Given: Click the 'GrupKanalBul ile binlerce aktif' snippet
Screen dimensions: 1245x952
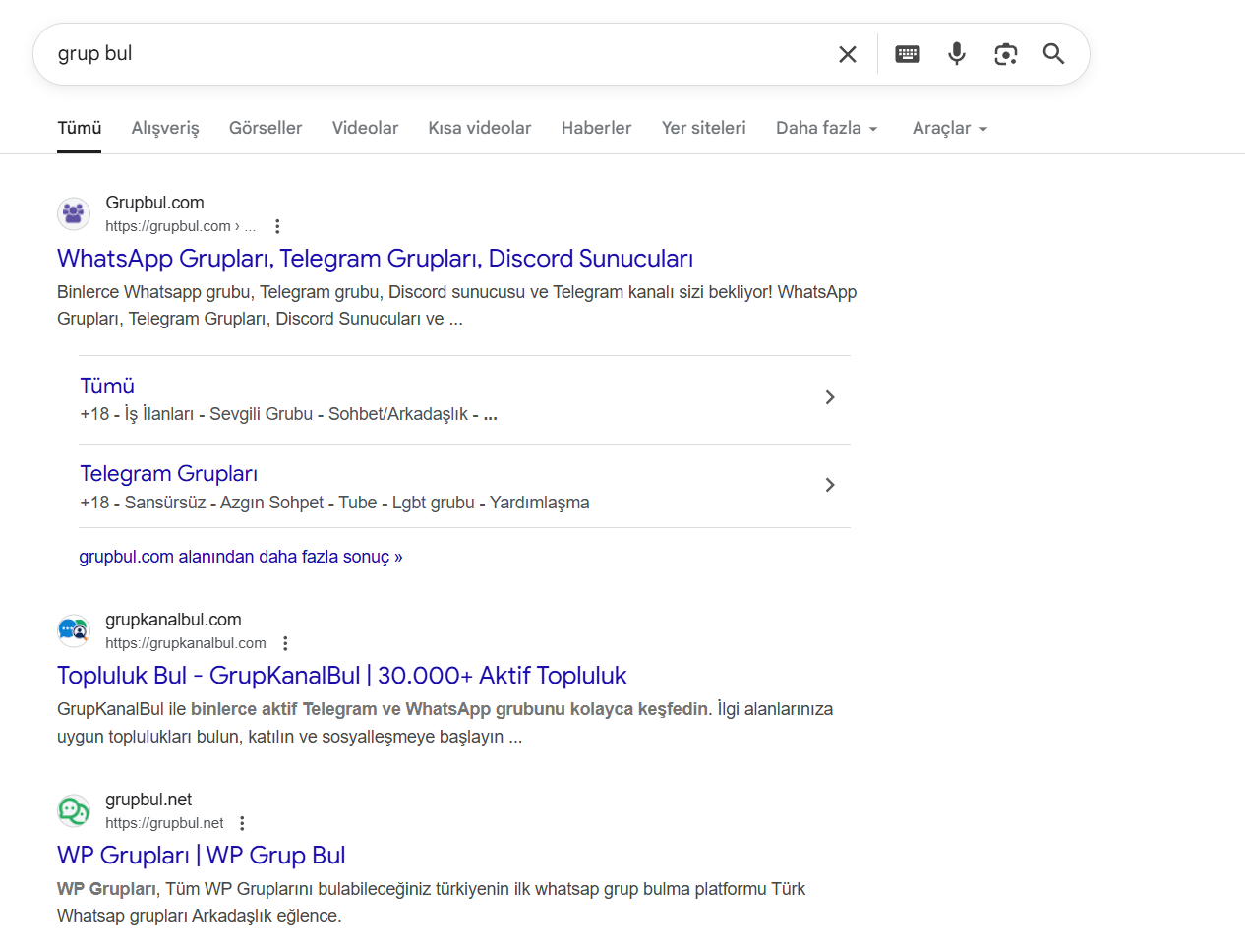Looking at the screenshot, I should click(445, 723).
